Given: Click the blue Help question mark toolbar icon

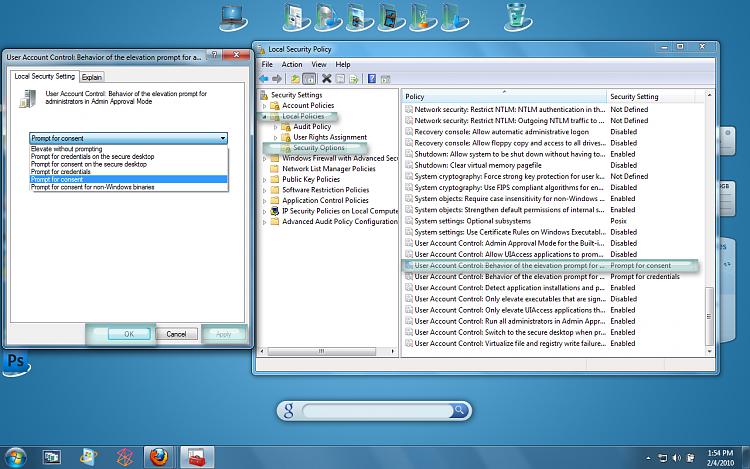Looking at the screenshot, I should [x=372, y=79].
